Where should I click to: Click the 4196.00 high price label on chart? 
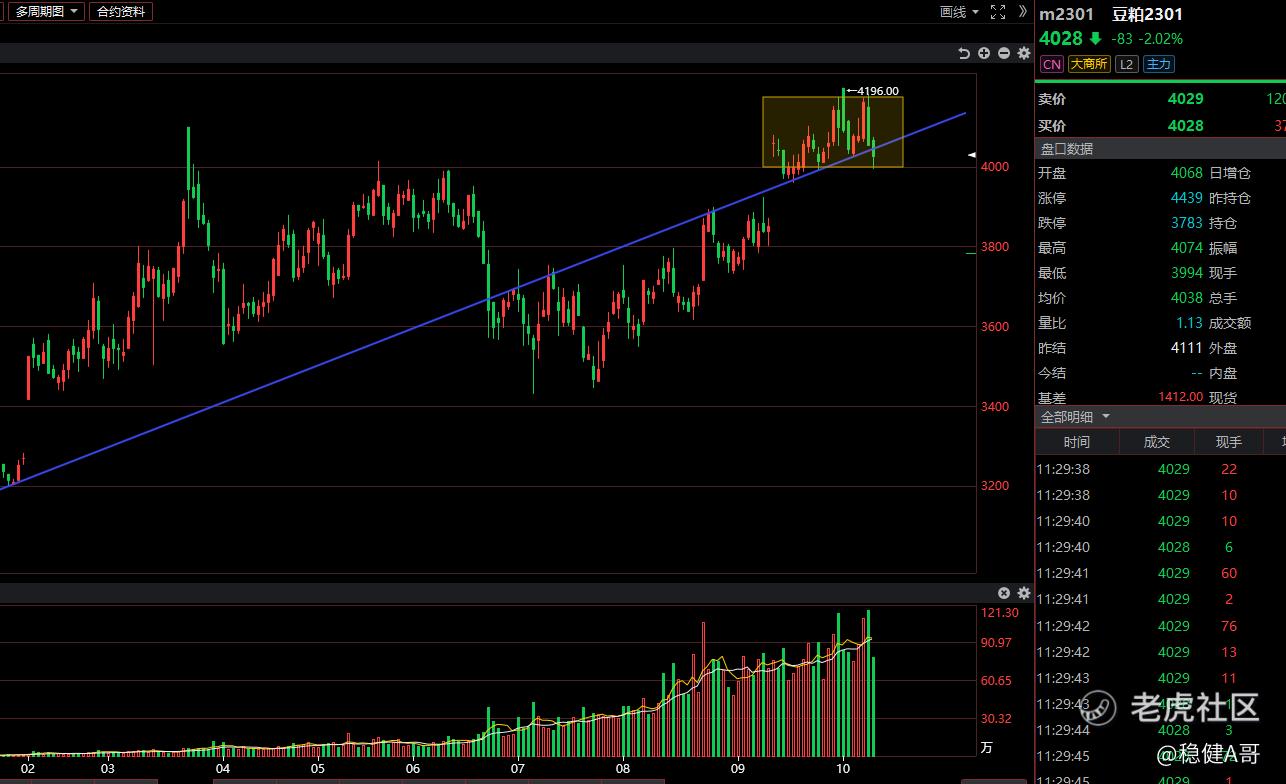click(878, 91)
